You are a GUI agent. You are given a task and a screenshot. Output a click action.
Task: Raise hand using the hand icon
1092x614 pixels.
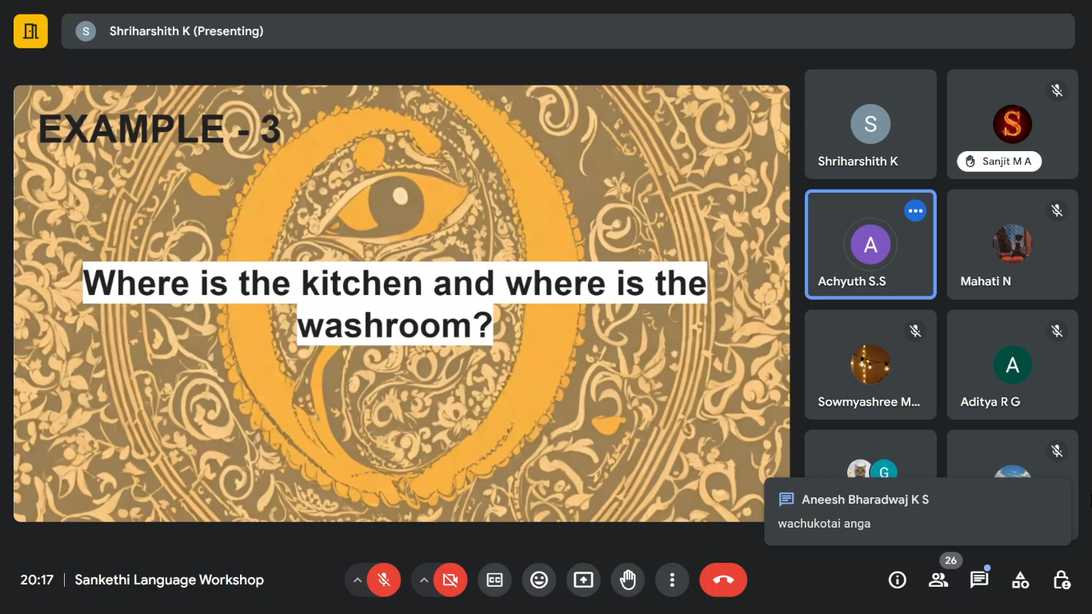click(x=628, y=580)
